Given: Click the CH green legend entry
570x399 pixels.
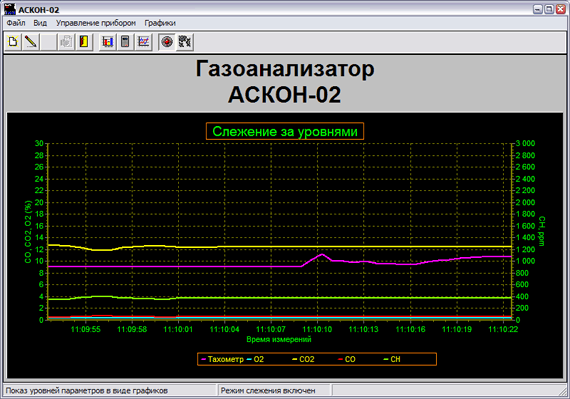Looking at the screenshot, I should pos(392,359).
